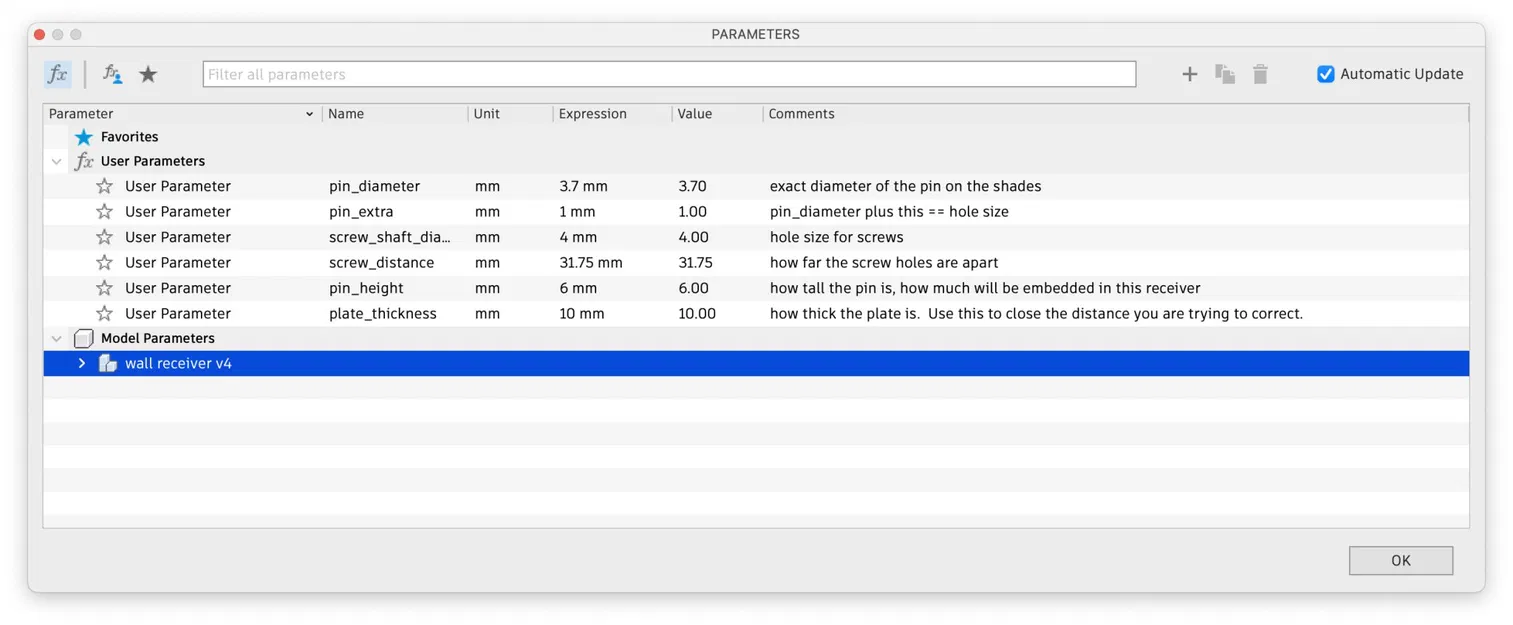Toggle the Automatic Update checkbox

click(x=1326, y=74)
